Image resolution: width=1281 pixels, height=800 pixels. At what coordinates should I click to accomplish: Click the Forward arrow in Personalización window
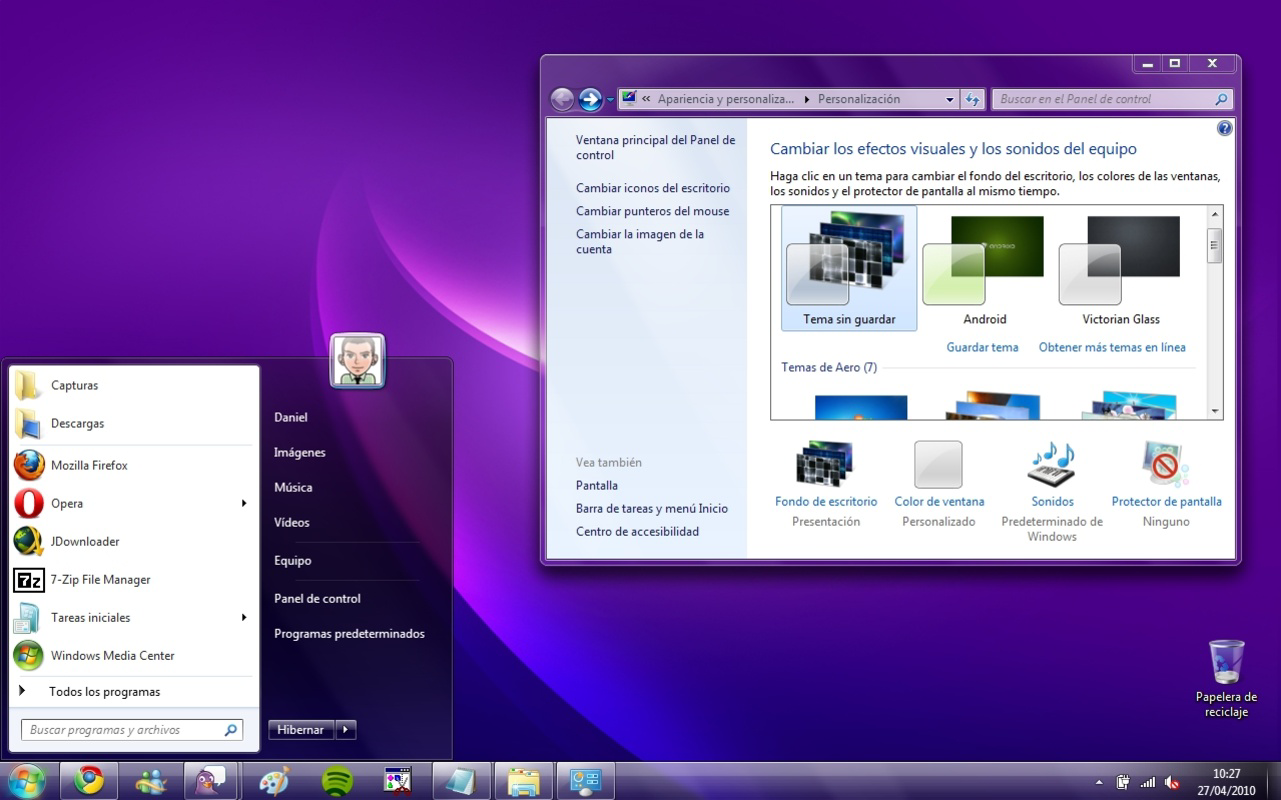point(590,99)
